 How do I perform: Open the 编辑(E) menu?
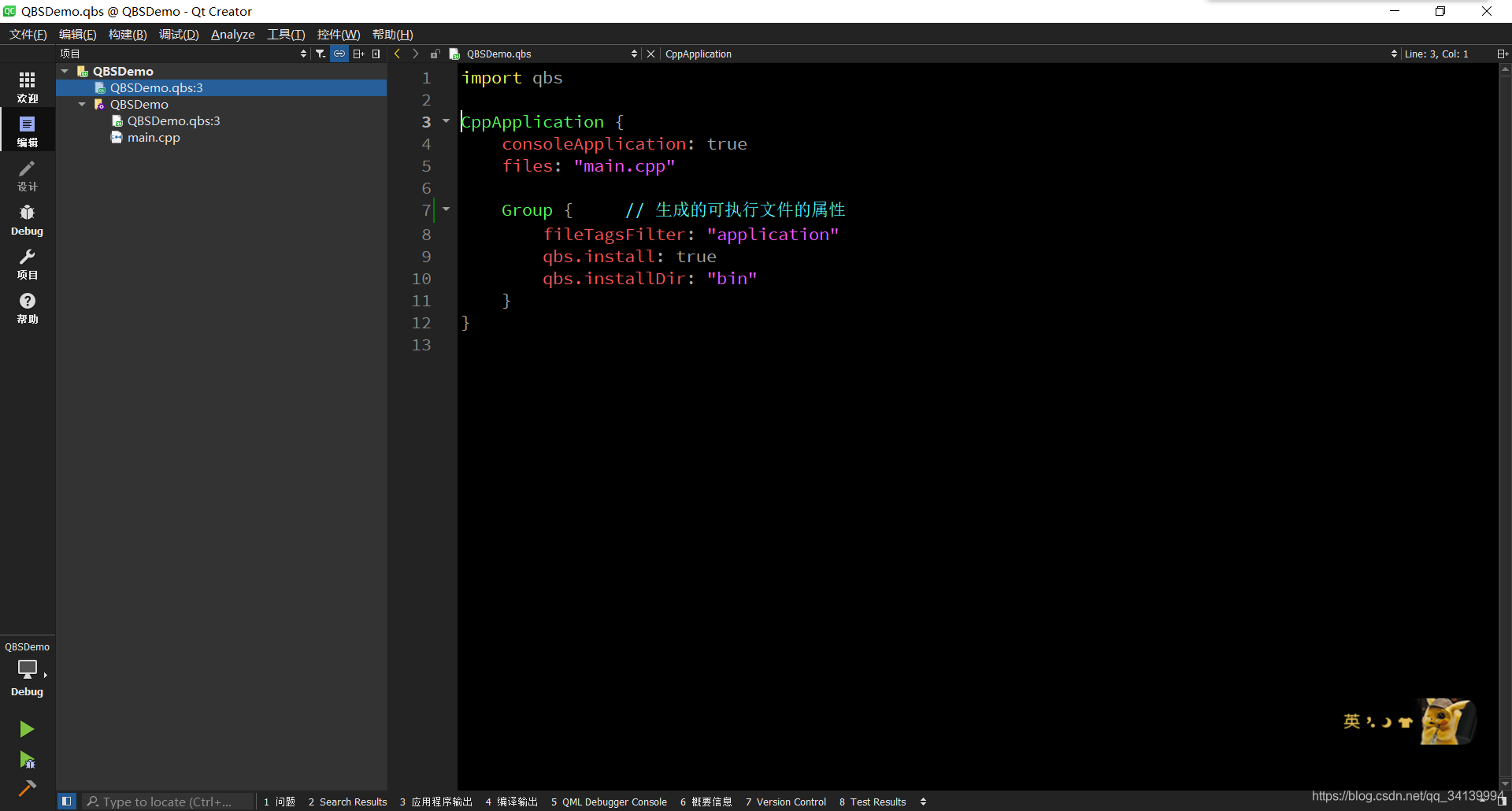coord(78,34)
